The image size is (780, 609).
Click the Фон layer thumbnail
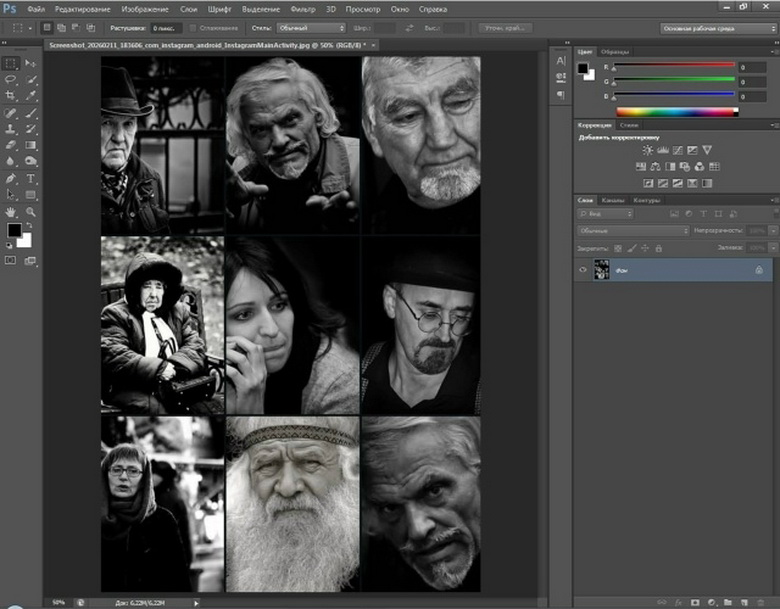[x=602, y=270]
